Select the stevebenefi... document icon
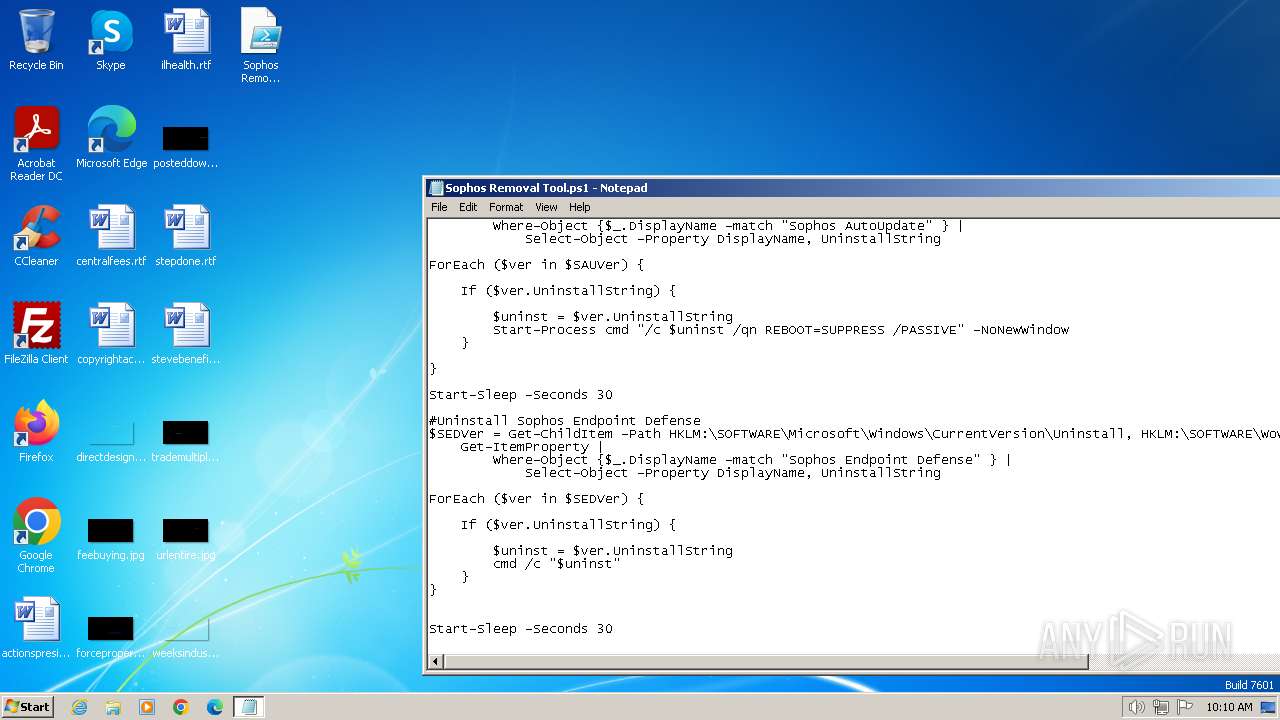Viewport: 1280px width, 720px height. (186, 334)
